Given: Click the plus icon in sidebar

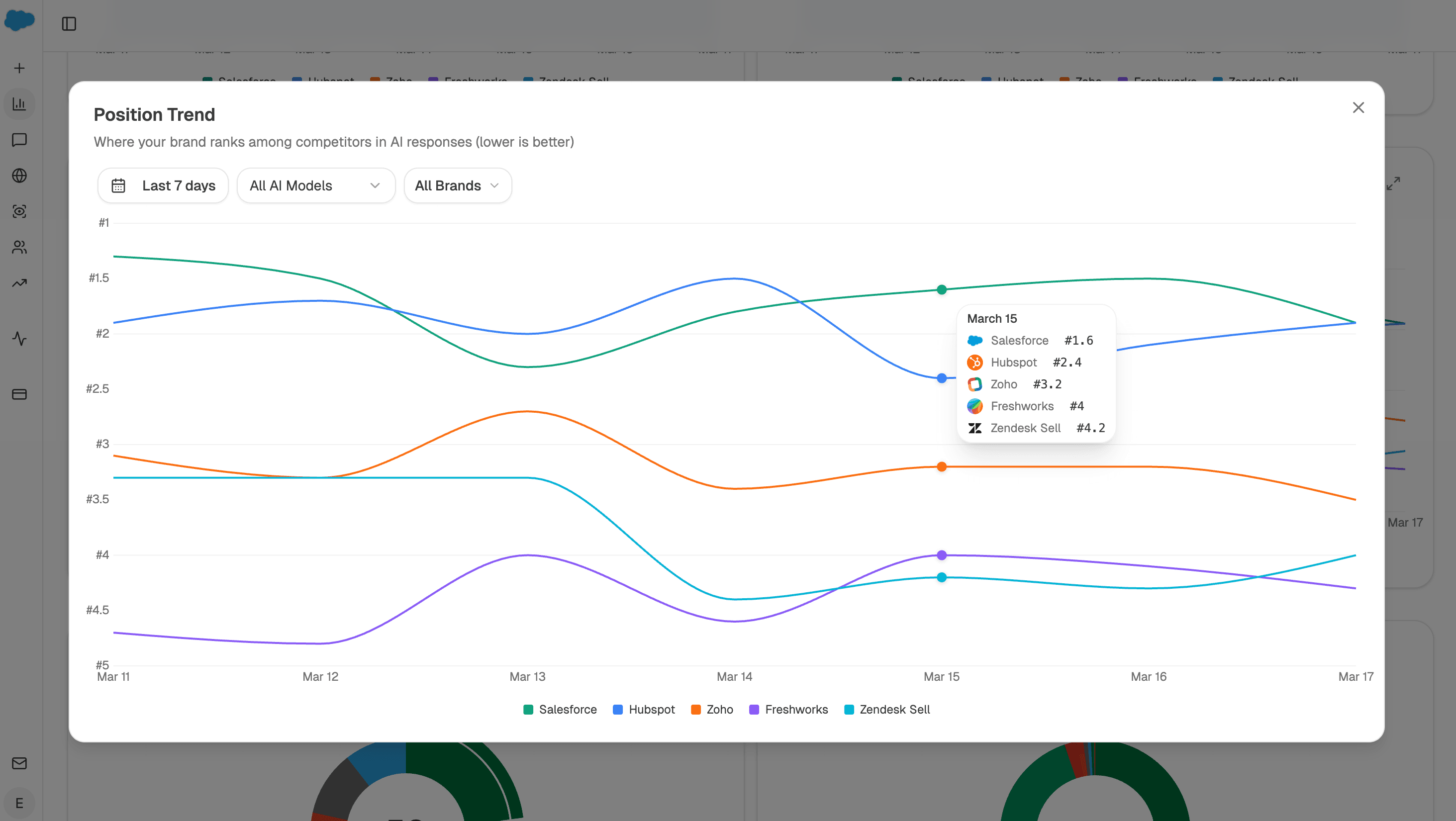Looking at the screenshot, I should 19,68.
